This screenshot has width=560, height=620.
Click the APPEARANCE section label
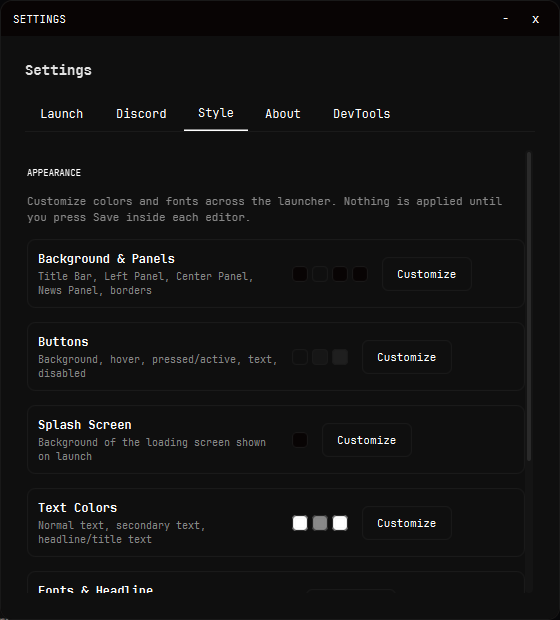(x=54, y=173)
